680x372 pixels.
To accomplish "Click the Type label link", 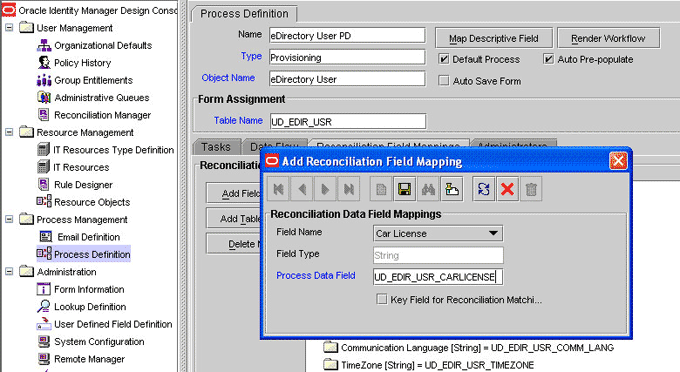I will point(252,56).
